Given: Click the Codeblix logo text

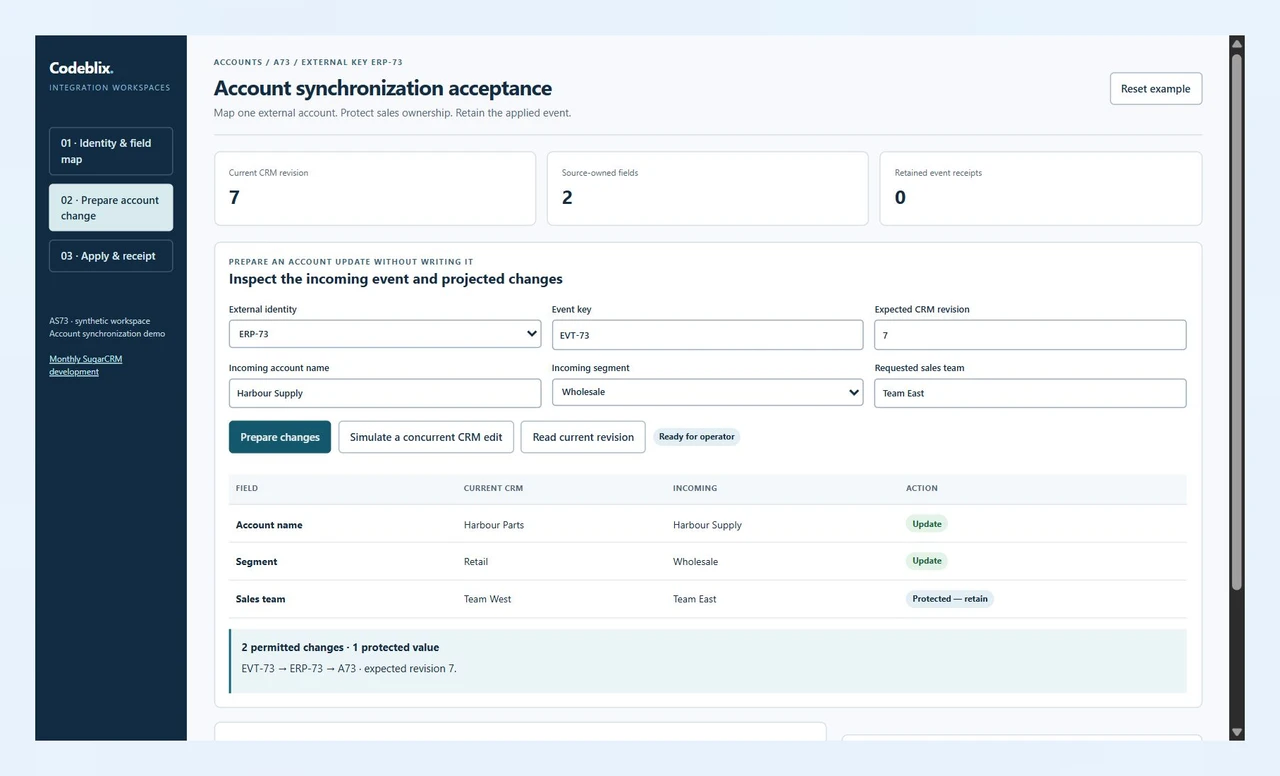Looking at the screenshot, I should tap(81, 68).
